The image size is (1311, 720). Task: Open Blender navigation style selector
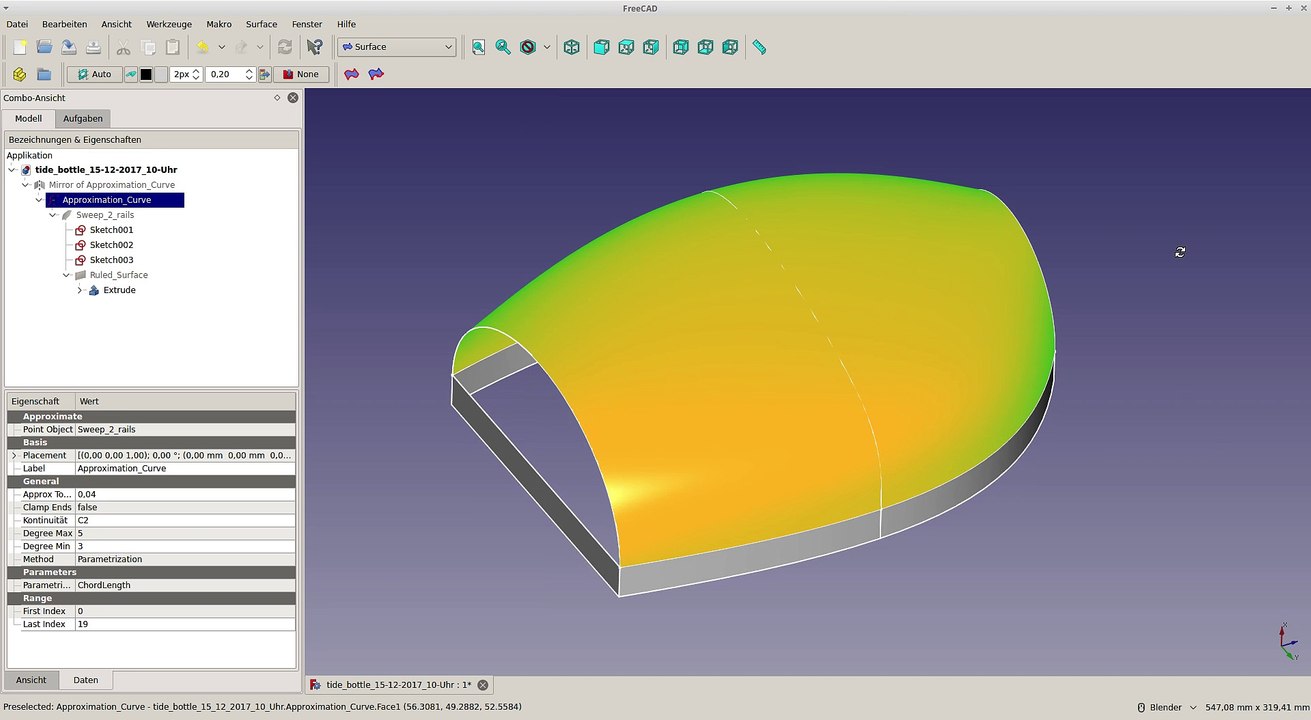[x=1166, y=707]
